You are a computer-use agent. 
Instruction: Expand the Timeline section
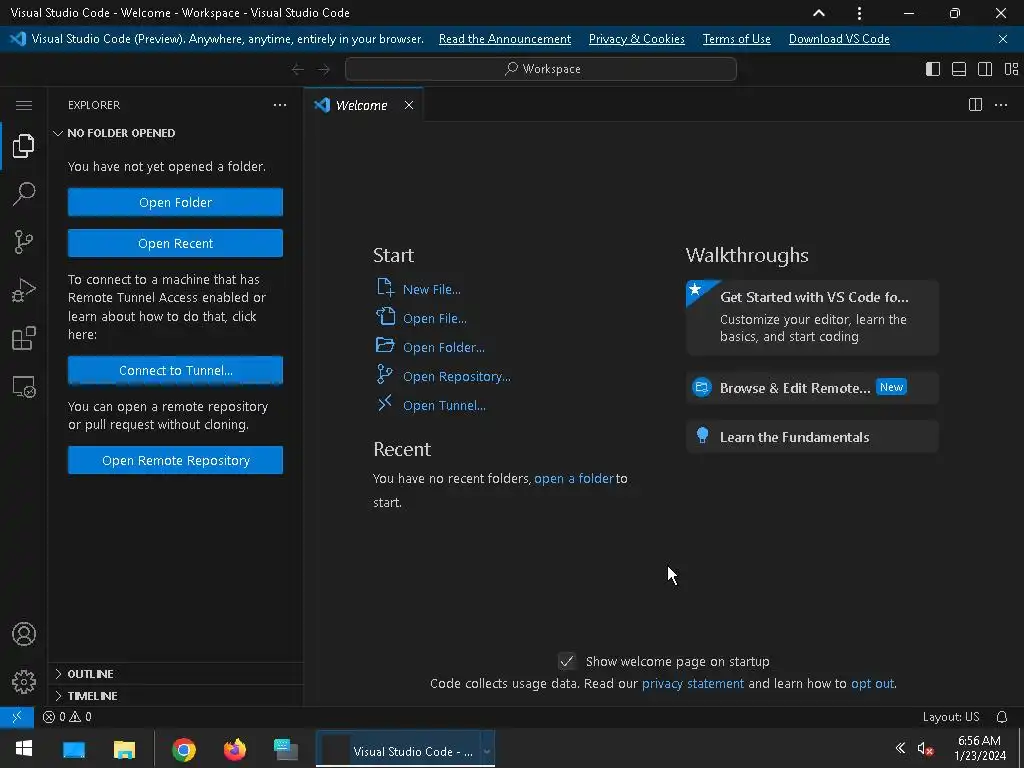(175, 696)
